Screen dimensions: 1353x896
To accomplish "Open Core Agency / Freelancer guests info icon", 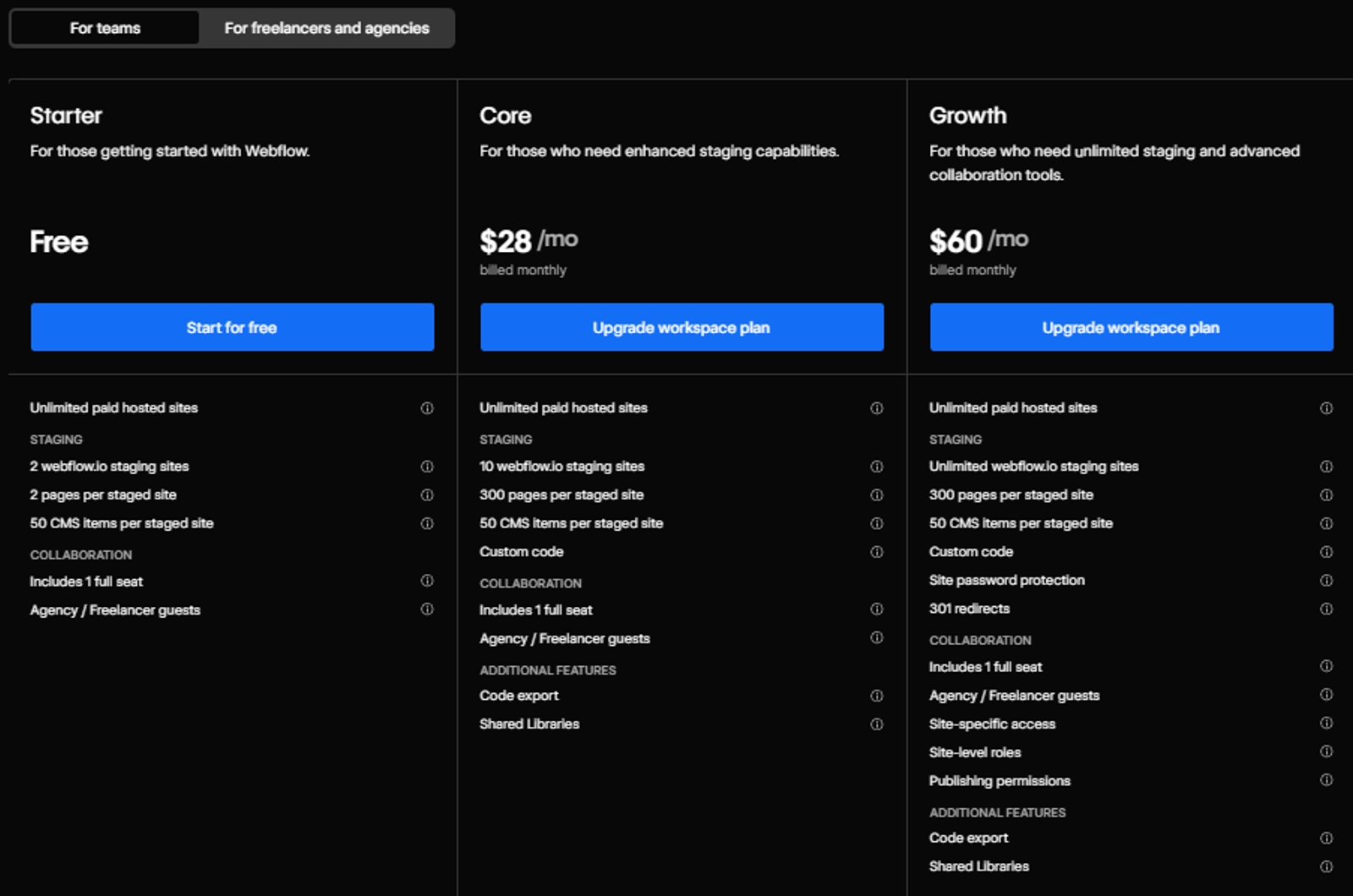I will [x=877, y=637].
